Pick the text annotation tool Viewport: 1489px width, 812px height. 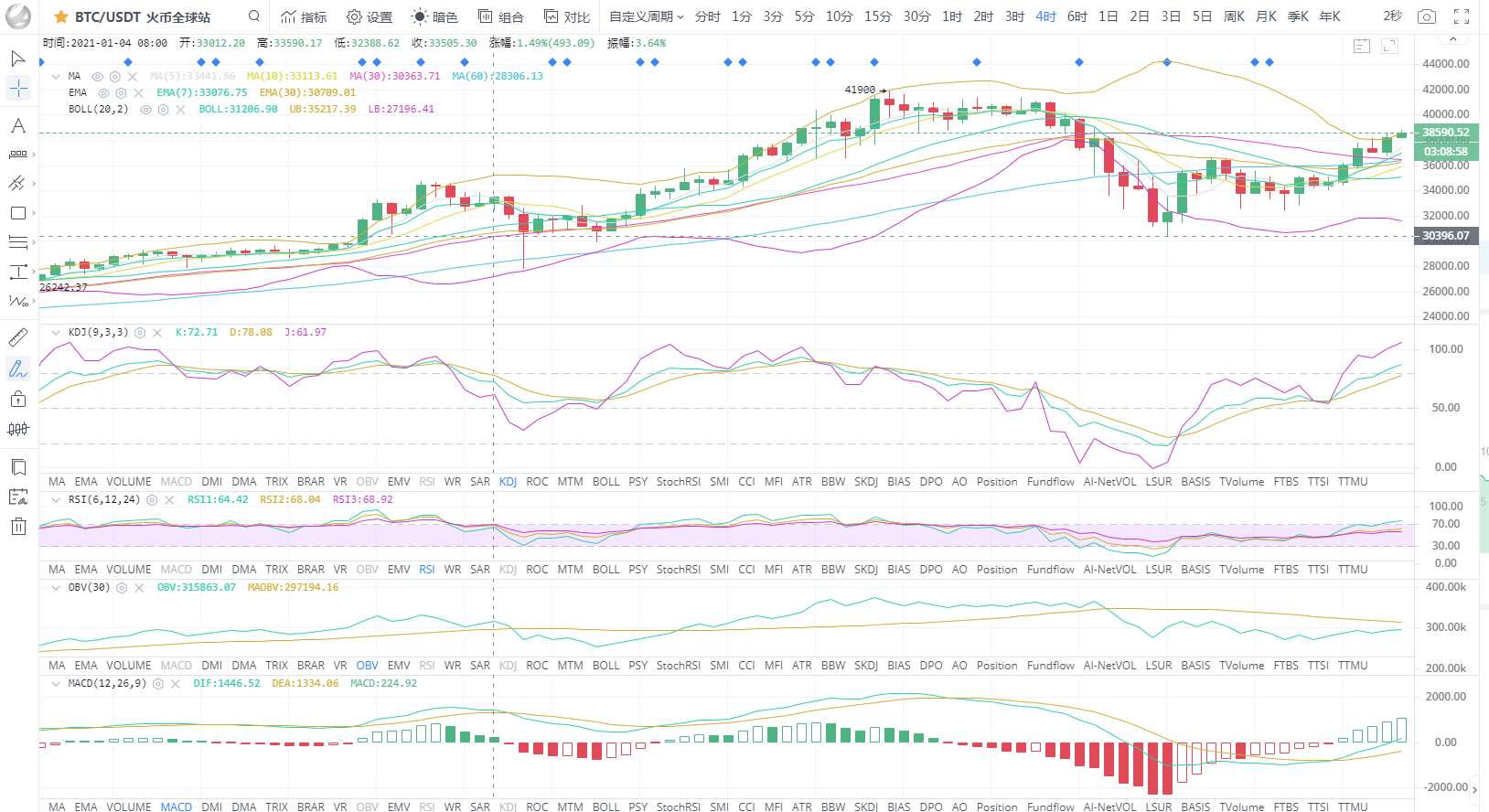click(x=17, y=126)
